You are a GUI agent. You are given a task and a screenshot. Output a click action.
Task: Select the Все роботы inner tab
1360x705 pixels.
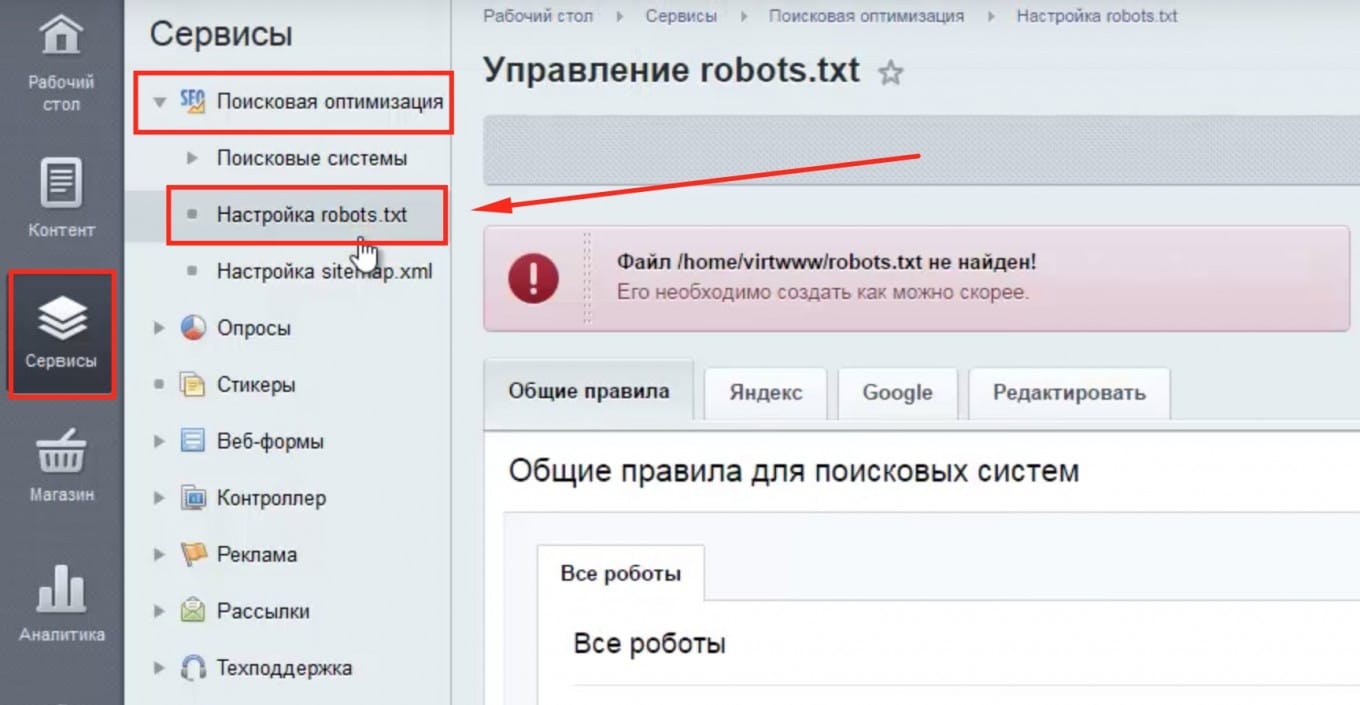(620, 574)
